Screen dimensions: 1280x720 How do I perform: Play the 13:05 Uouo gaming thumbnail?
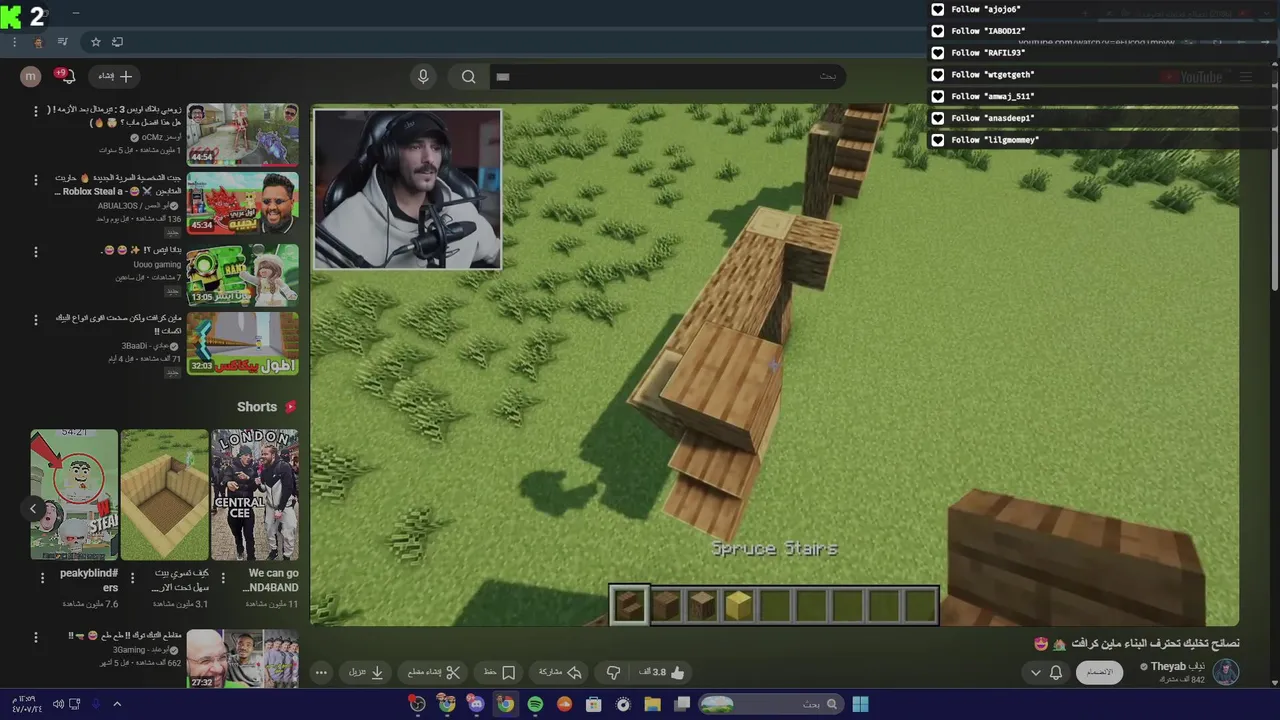tap(243, 274)
